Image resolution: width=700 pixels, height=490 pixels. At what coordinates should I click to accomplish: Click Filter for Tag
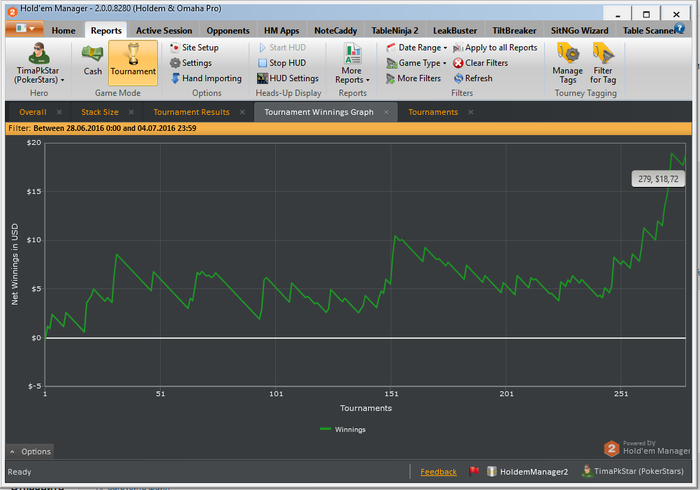pos(603,63)
